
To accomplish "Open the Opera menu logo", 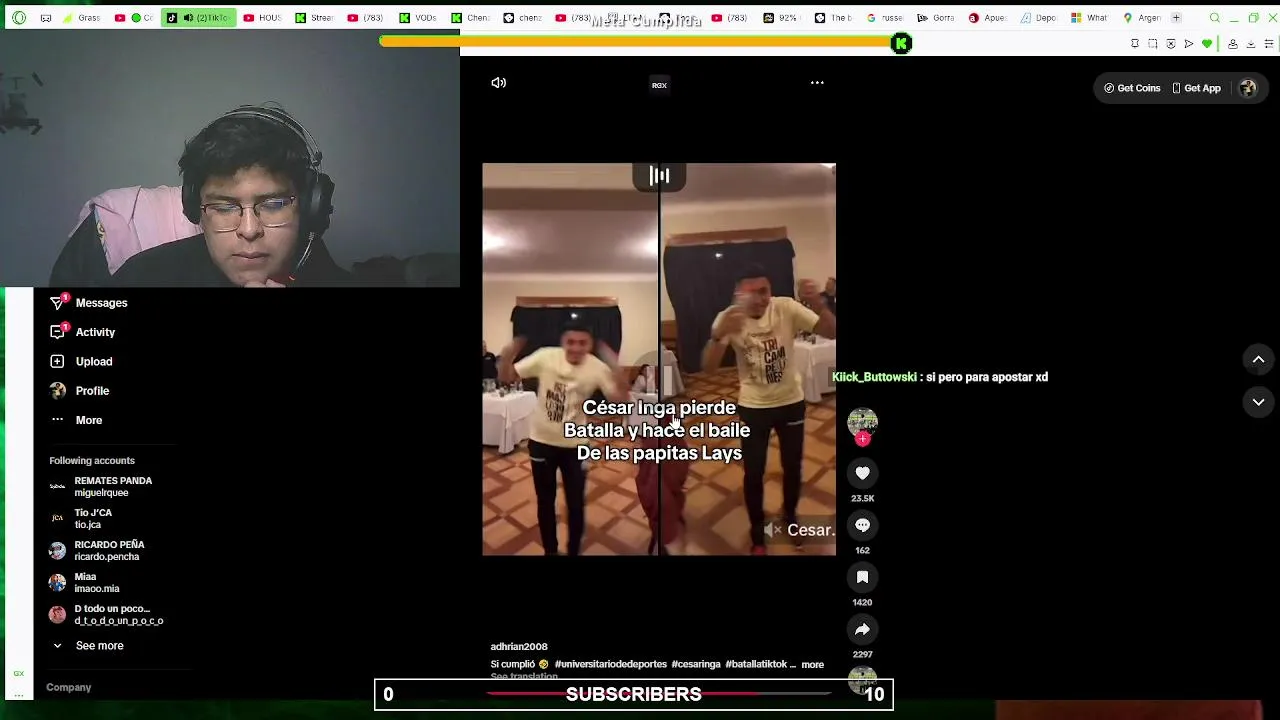I will click(19, 18).
